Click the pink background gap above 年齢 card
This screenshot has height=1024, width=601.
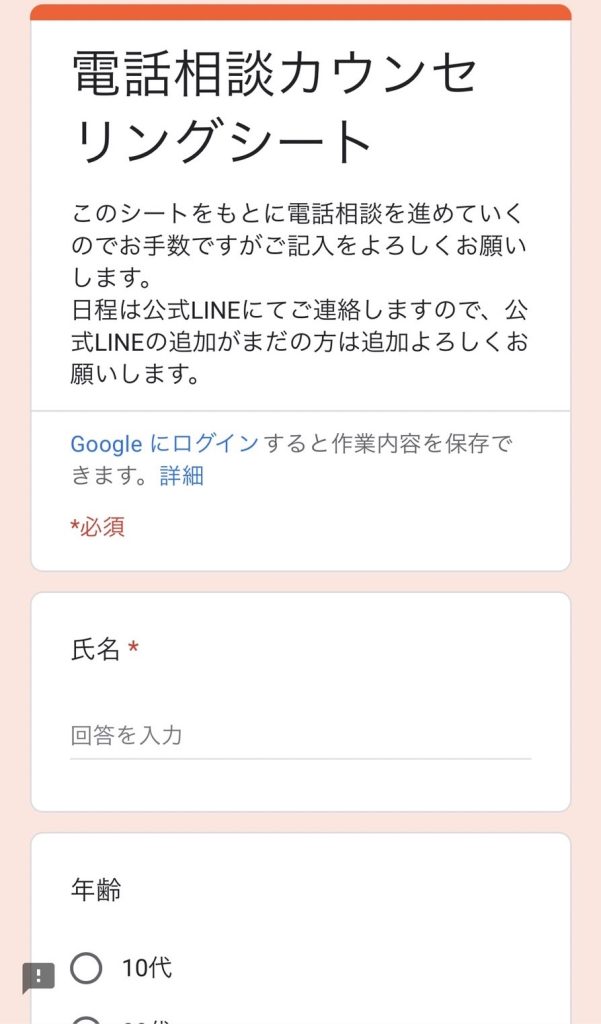tap(300, 822)
